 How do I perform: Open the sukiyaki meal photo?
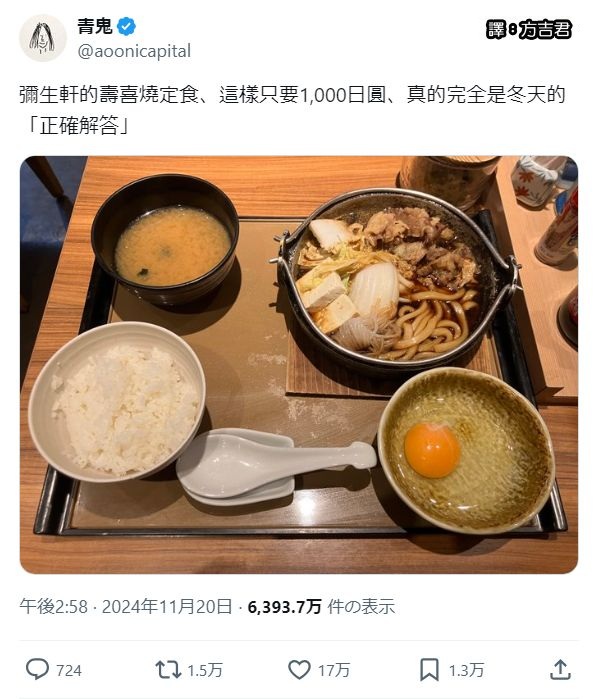[x=299, y=365]
